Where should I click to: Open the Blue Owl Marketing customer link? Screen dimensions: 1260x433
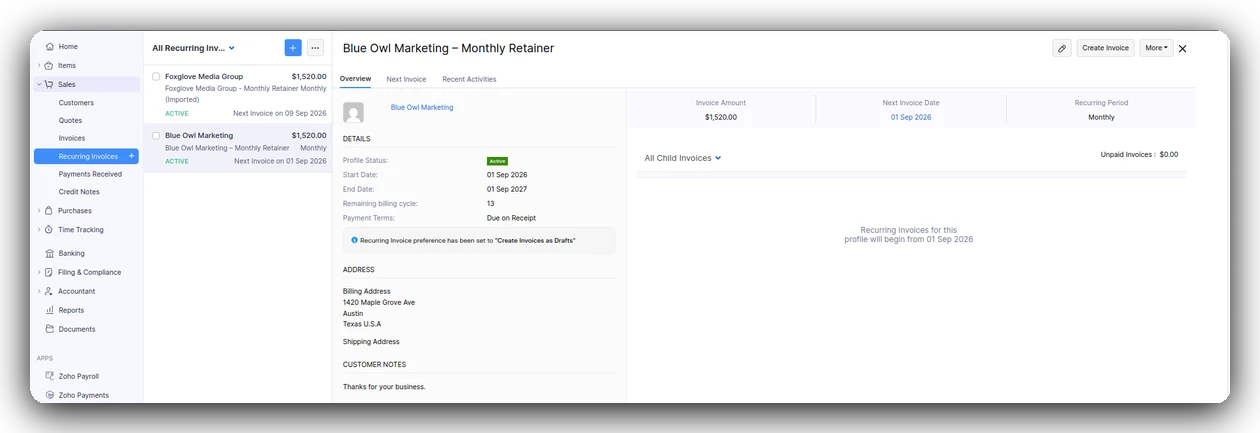422,107
